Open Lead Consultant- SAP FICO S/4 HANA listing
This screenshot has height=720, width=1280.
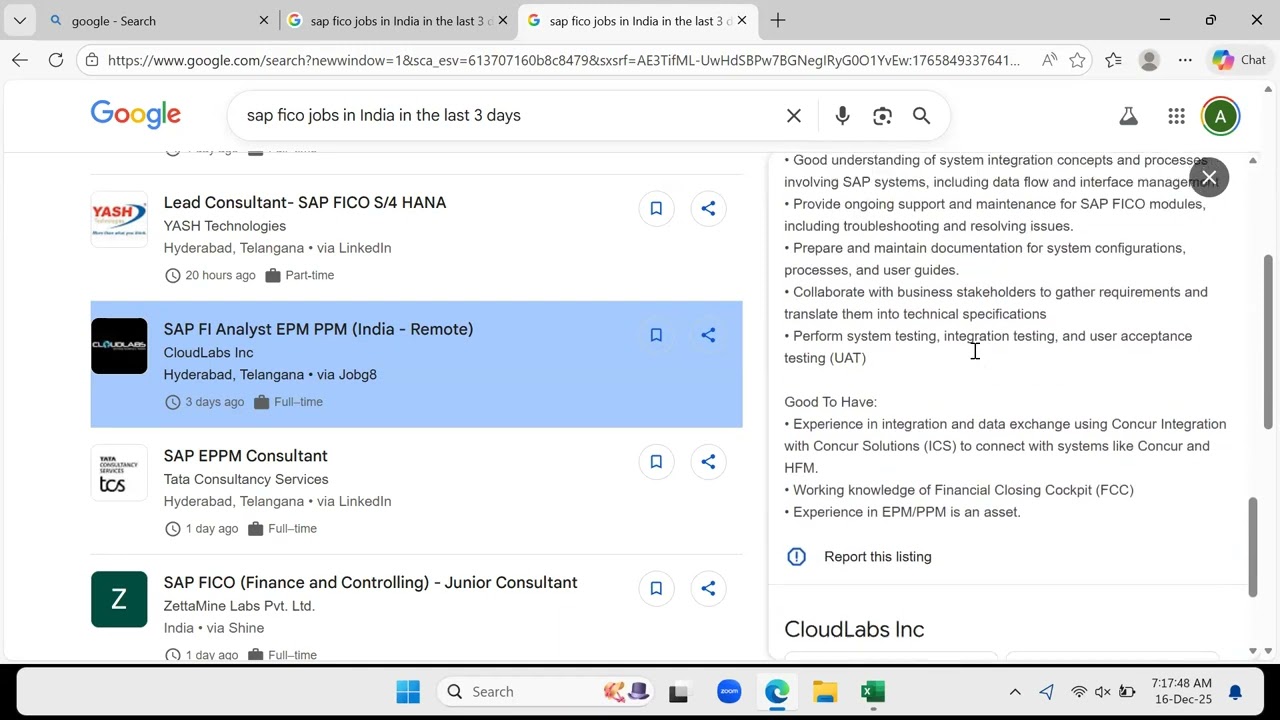coord(305,202)
